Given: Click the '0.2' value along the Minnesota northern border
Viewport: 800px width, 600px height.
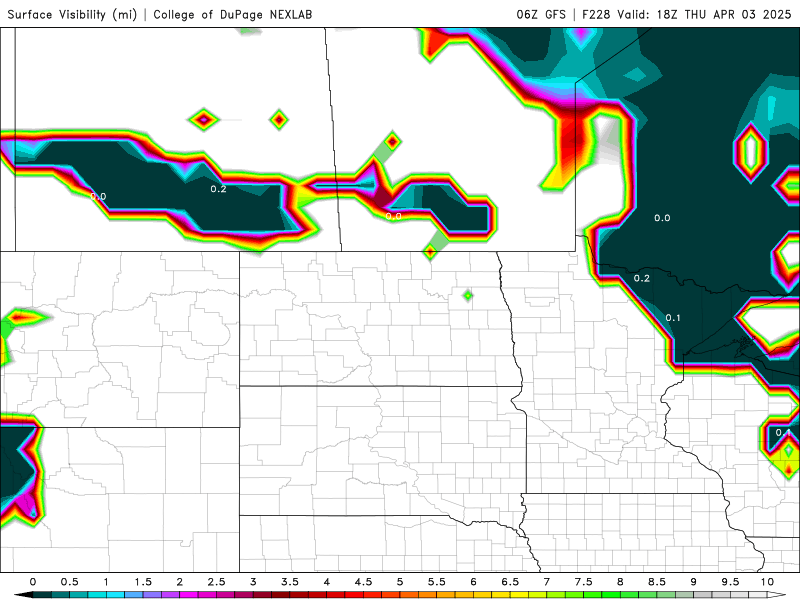Looking at the screenshot, I should [x=642, y=278].
